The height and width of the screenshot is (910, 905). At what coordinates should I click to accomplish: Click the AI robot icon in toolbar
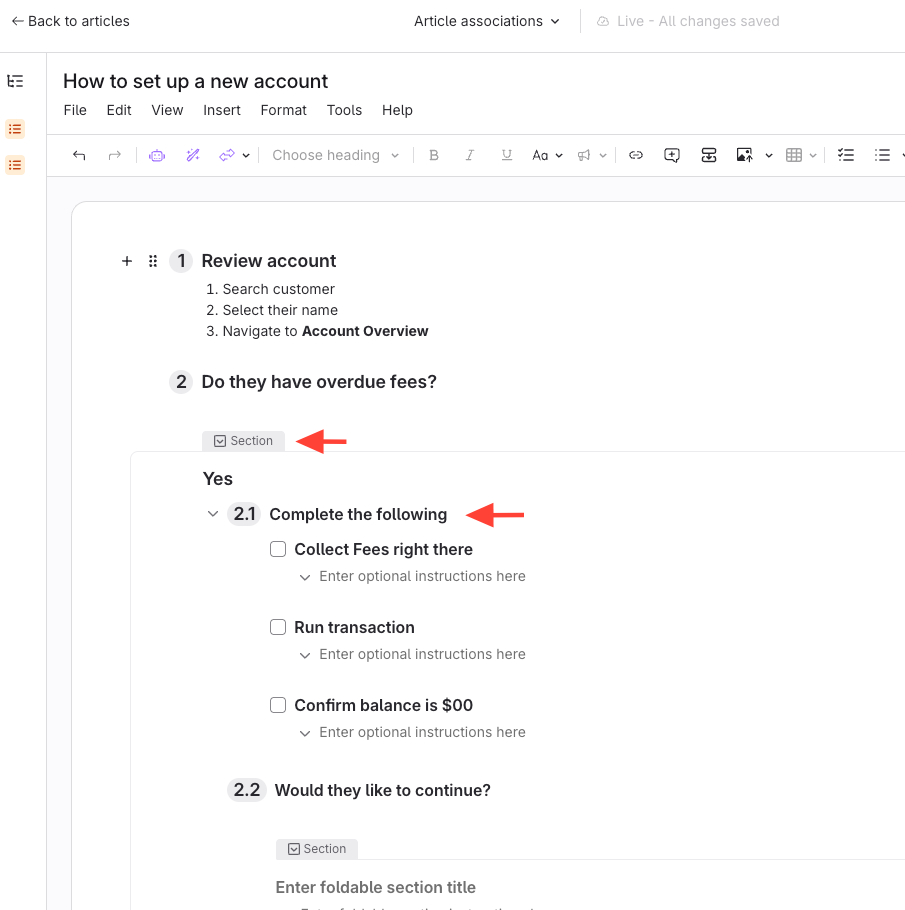[x=157, y=155]
